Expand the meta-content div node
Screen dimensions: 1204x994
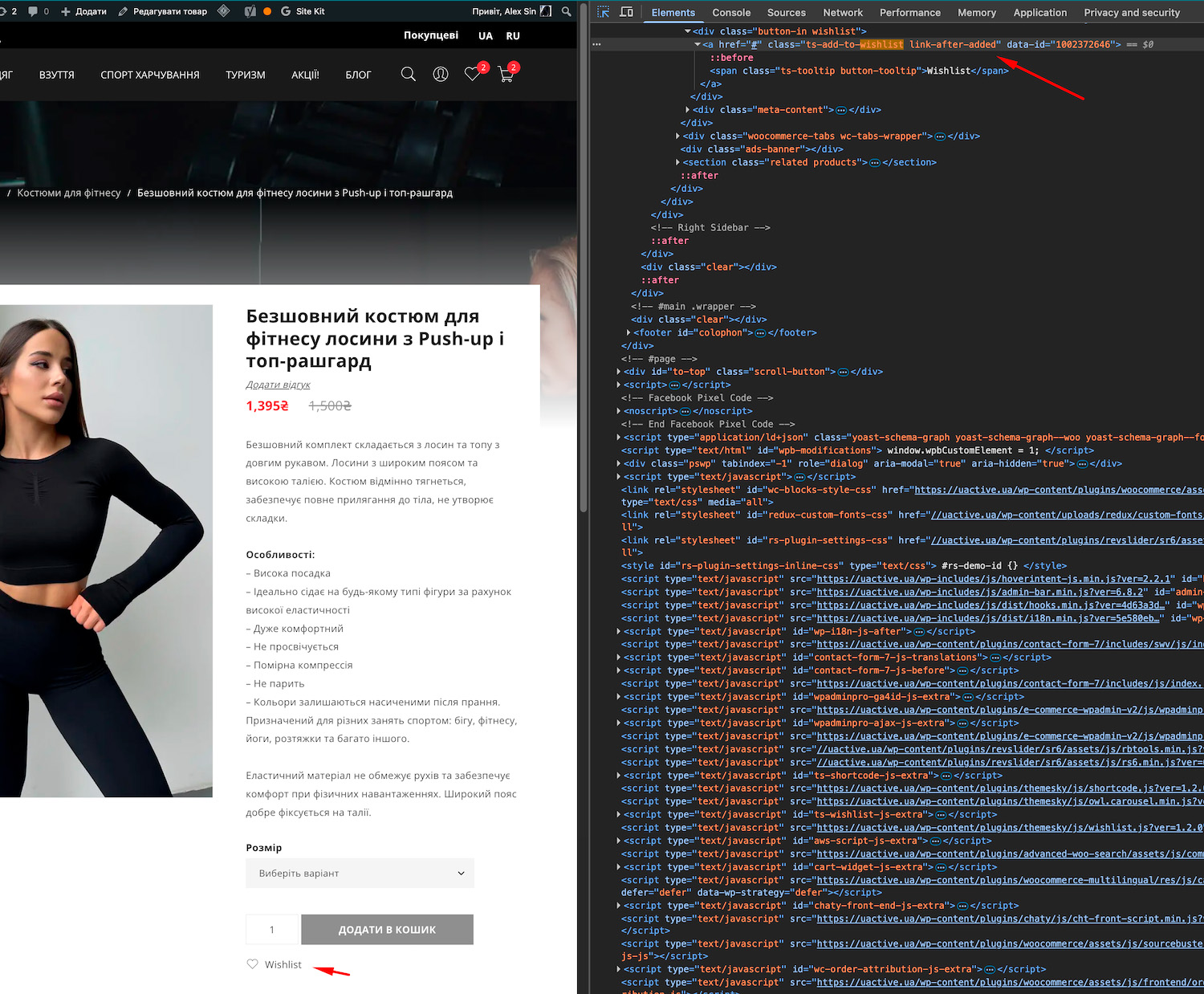688,110
